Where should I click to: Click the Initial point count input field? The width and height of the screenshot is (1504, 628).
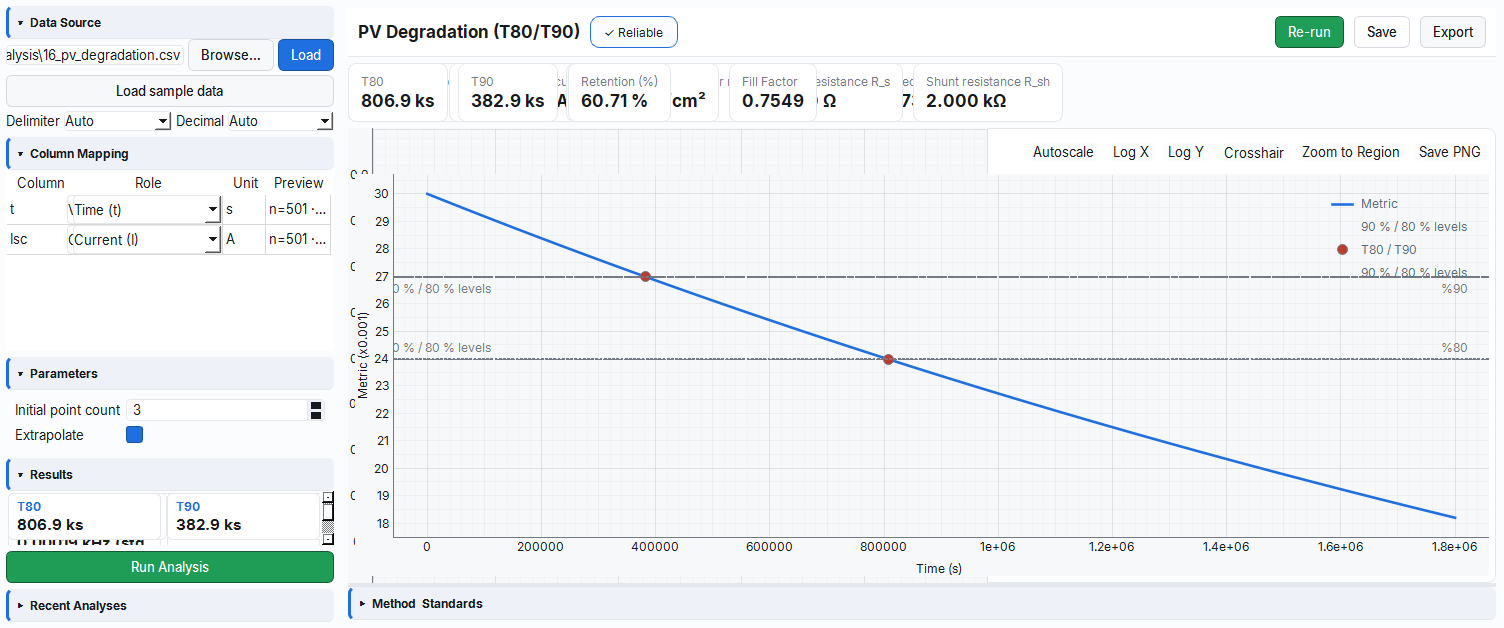[217, 410]
